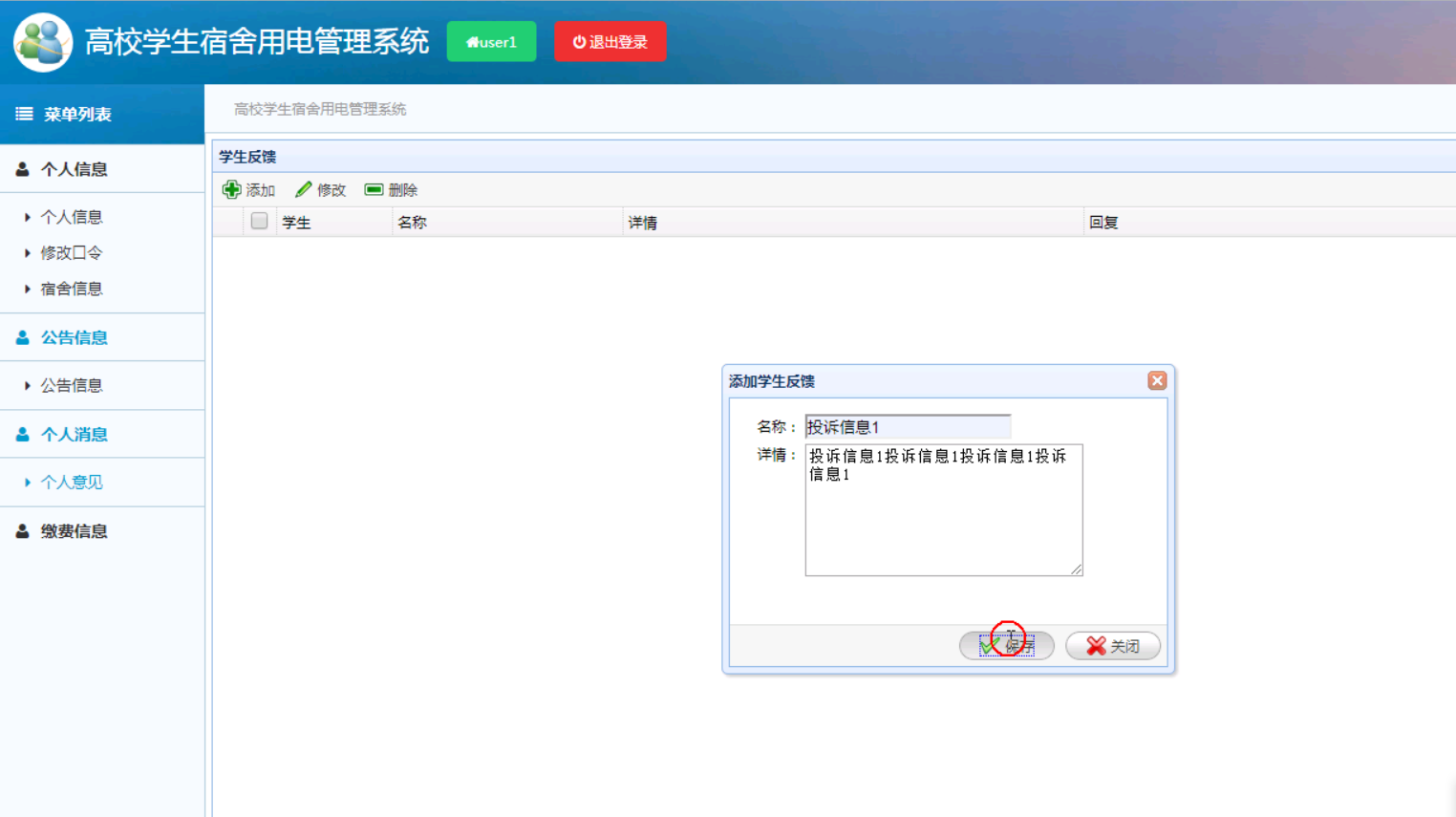Click the pencil 修改 toolbar button

tap(320, 190)
